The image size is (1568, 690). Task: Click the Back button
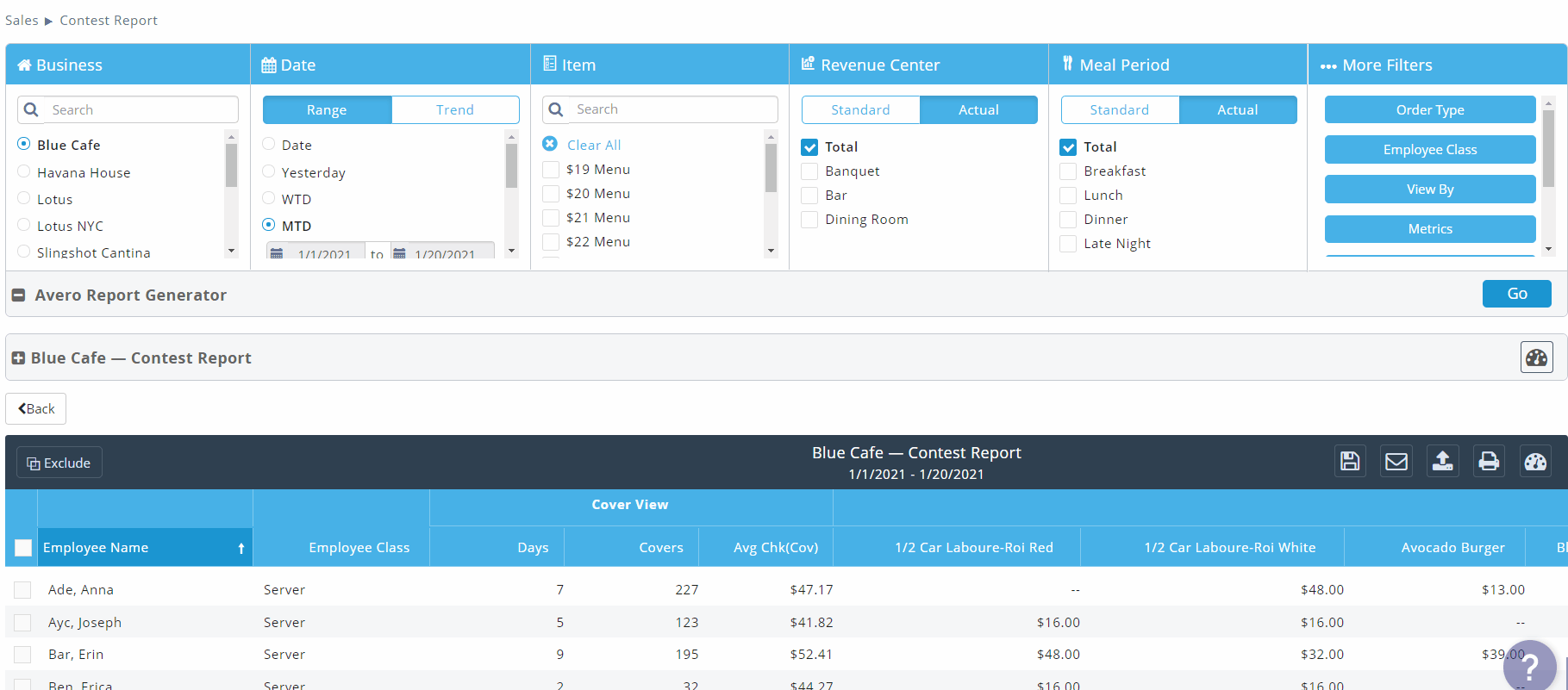(x=36, y=409)
